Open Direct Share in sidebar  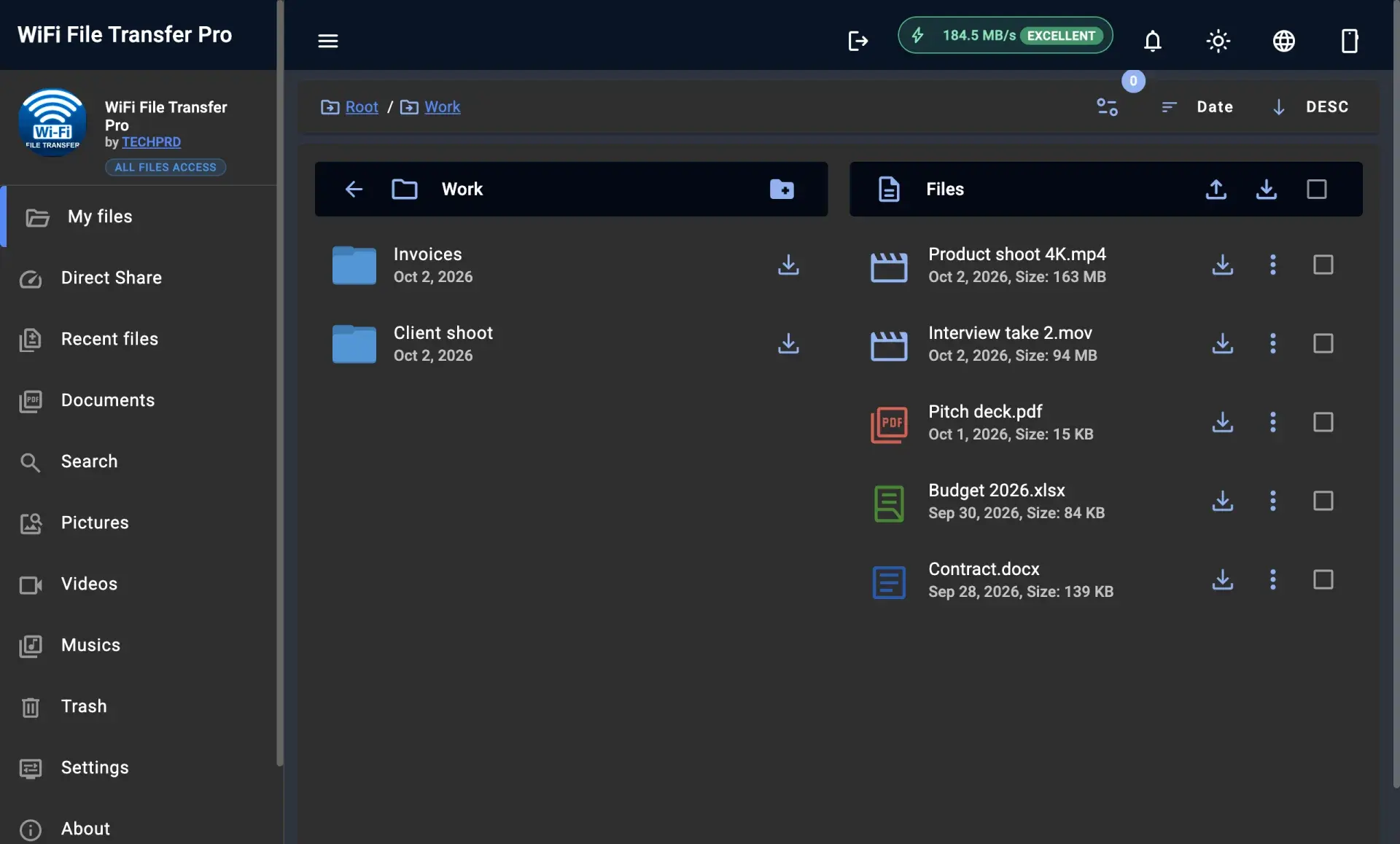point(139,278)
